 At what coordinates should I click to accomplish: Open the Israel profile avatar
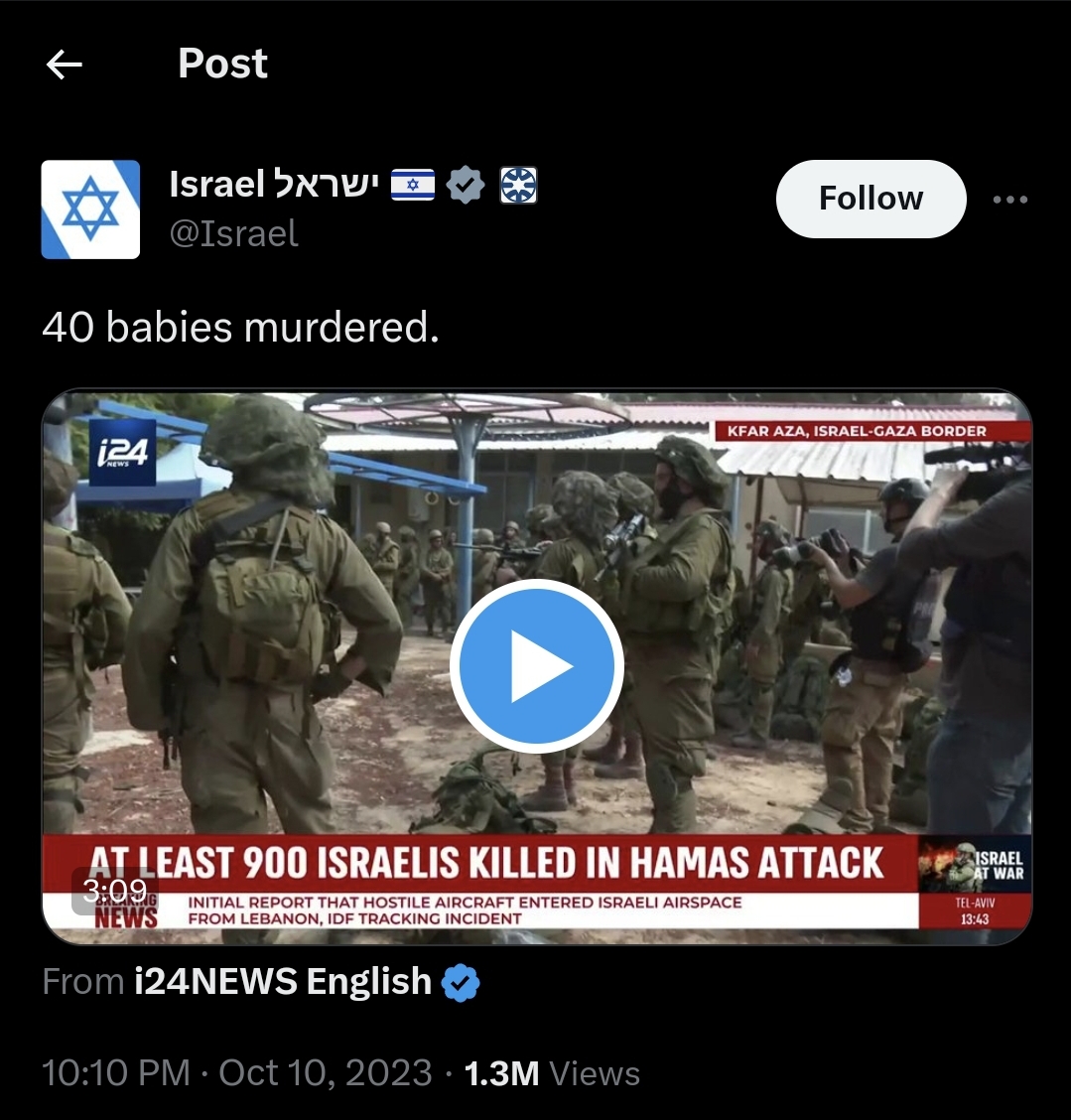coord(90,210)
